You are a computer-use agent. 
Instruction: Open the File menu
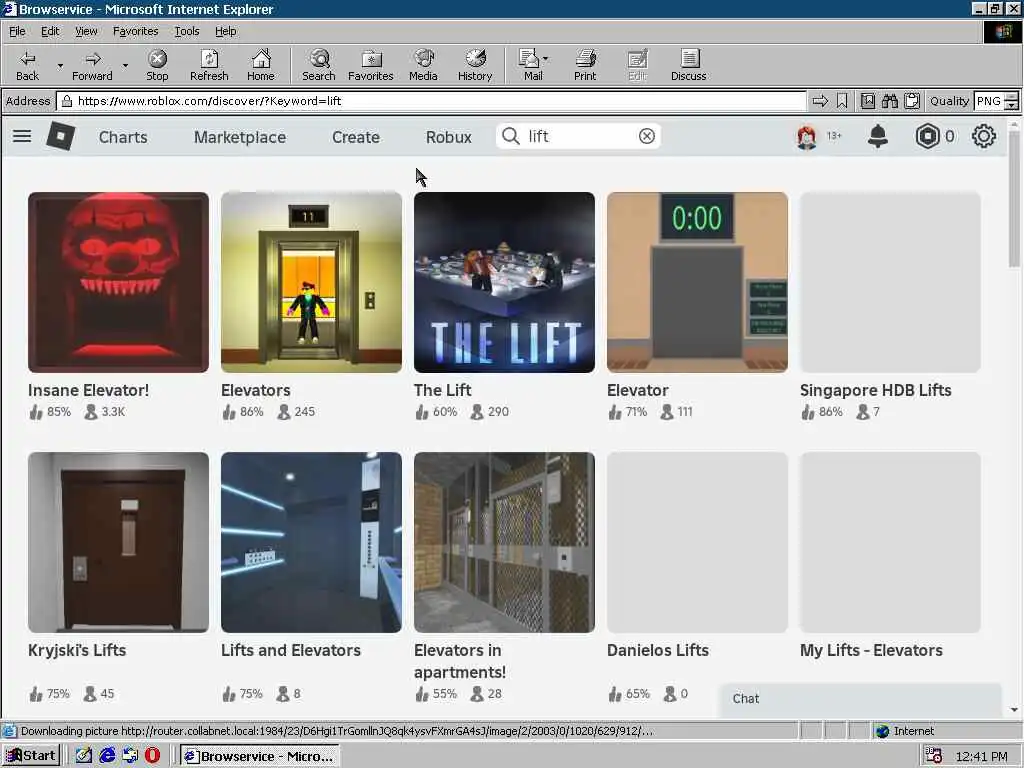coord(17,31)
